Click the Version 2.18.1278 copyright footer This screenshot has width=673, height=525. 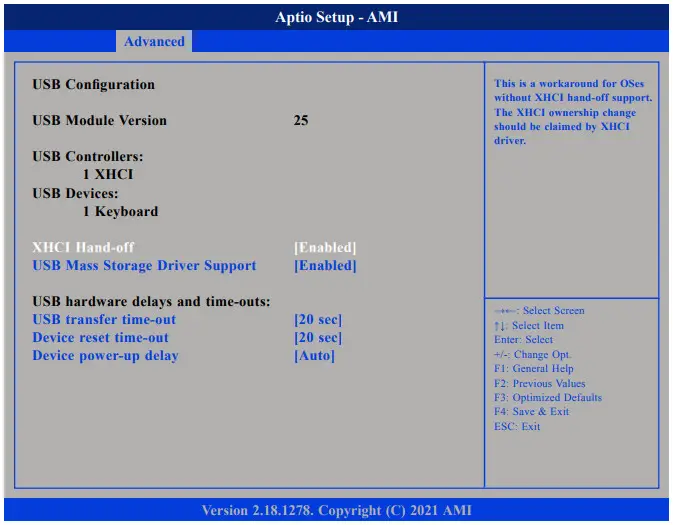336,510
